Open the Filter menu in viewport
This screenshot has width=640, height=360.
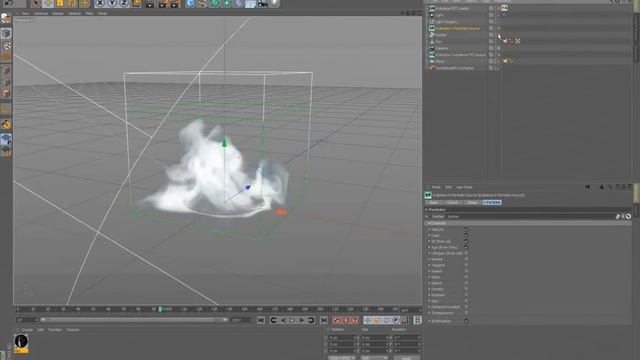89,13
